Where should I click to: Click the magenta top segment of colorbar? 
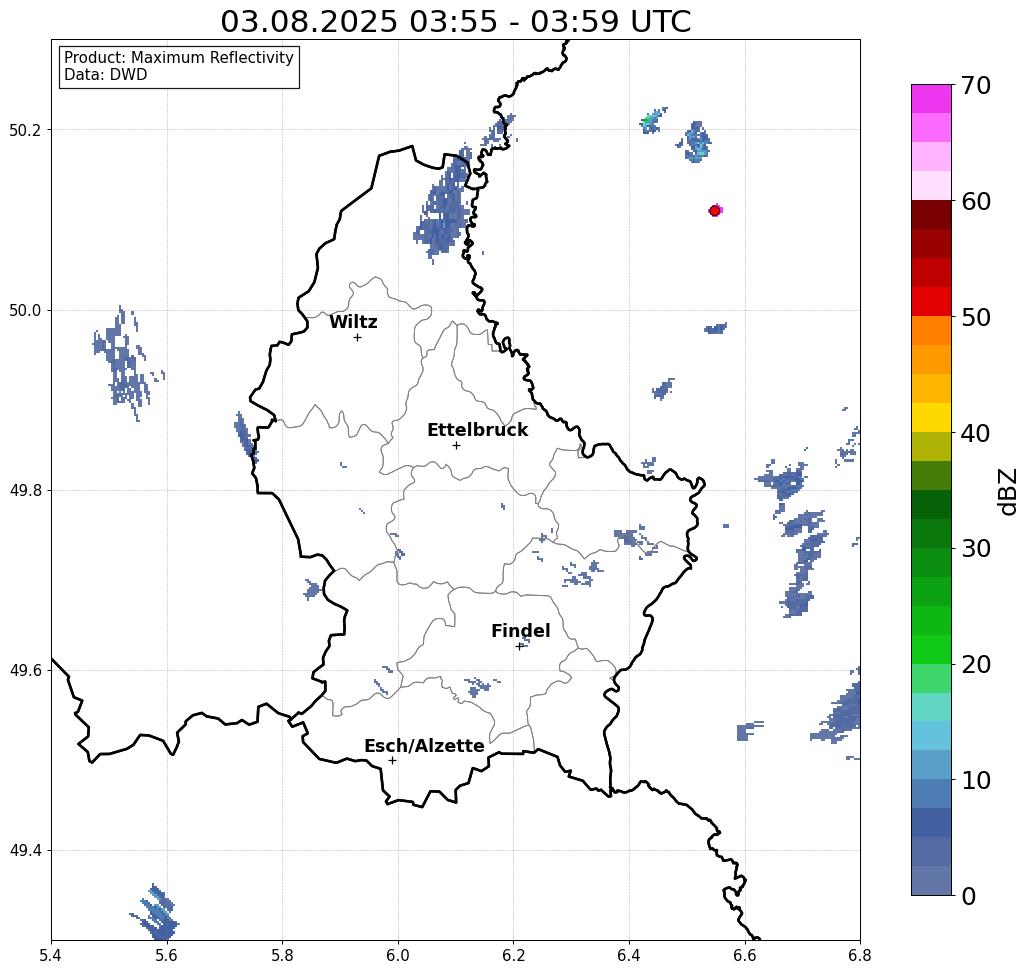coord(931,99)
